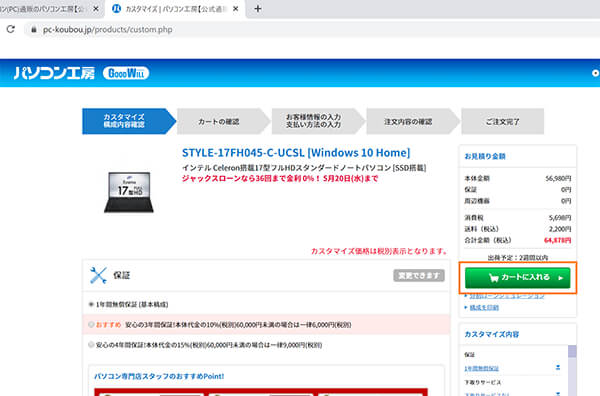Click the カスタマイズ構成内容確認 step

[x=129, y=121]
